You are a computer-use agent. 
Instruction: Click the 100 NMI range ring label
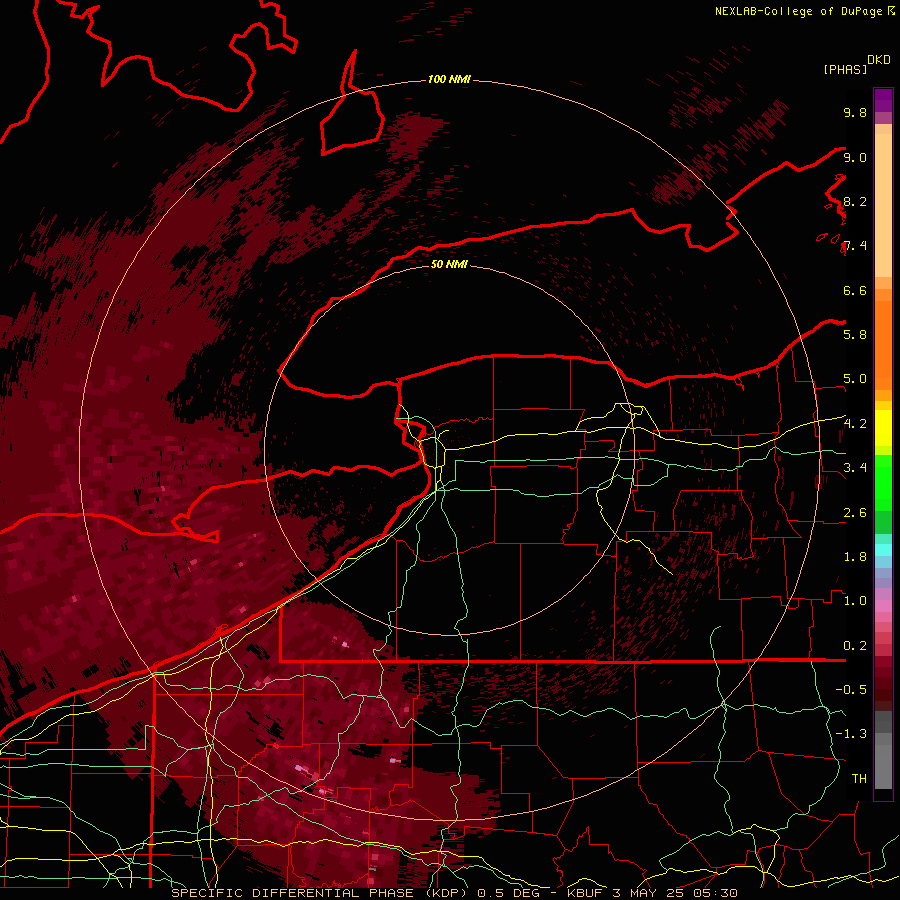[449, 79]
